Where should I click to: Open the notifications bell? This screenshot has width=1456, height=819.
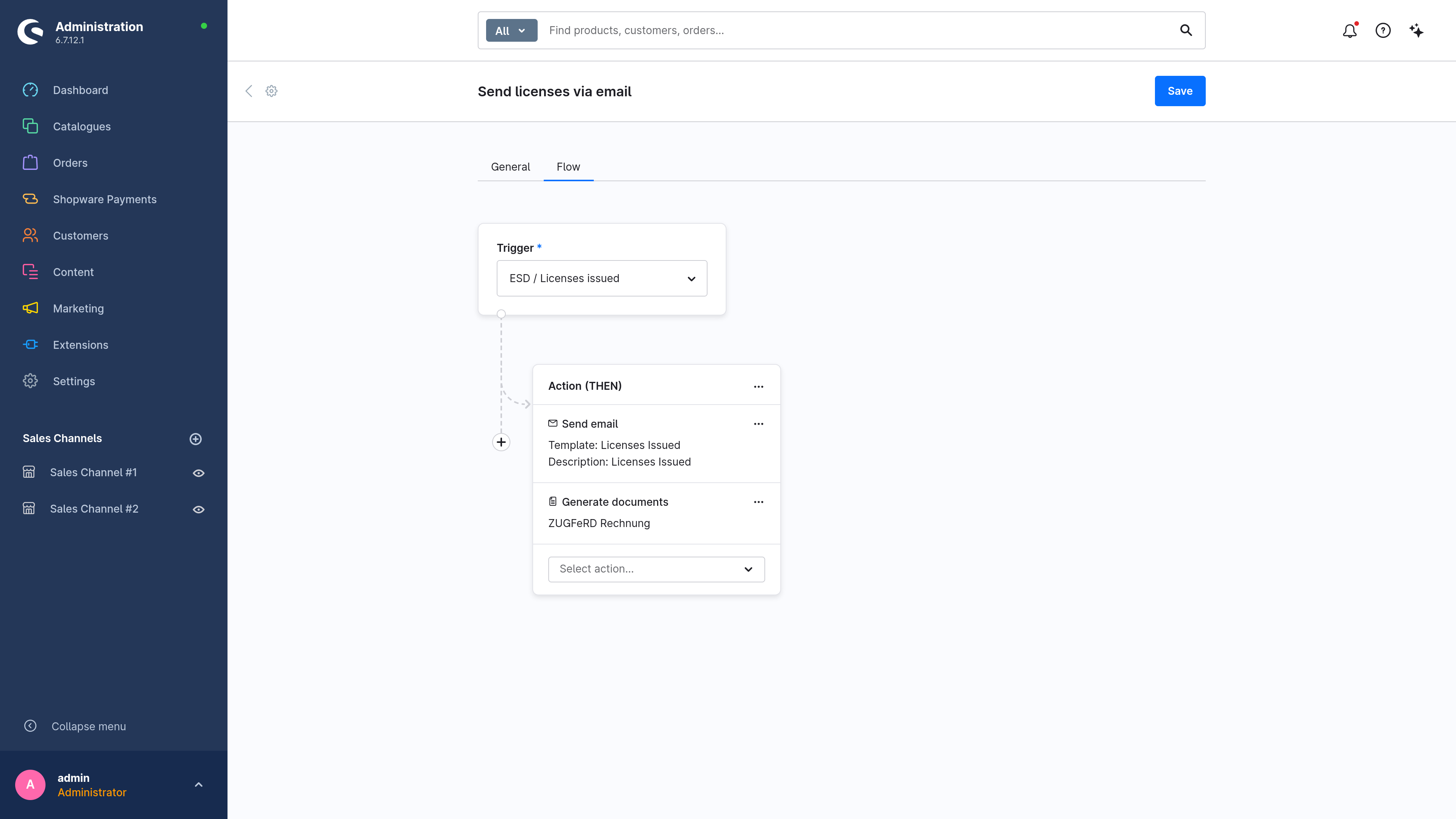pos(1350,30)
